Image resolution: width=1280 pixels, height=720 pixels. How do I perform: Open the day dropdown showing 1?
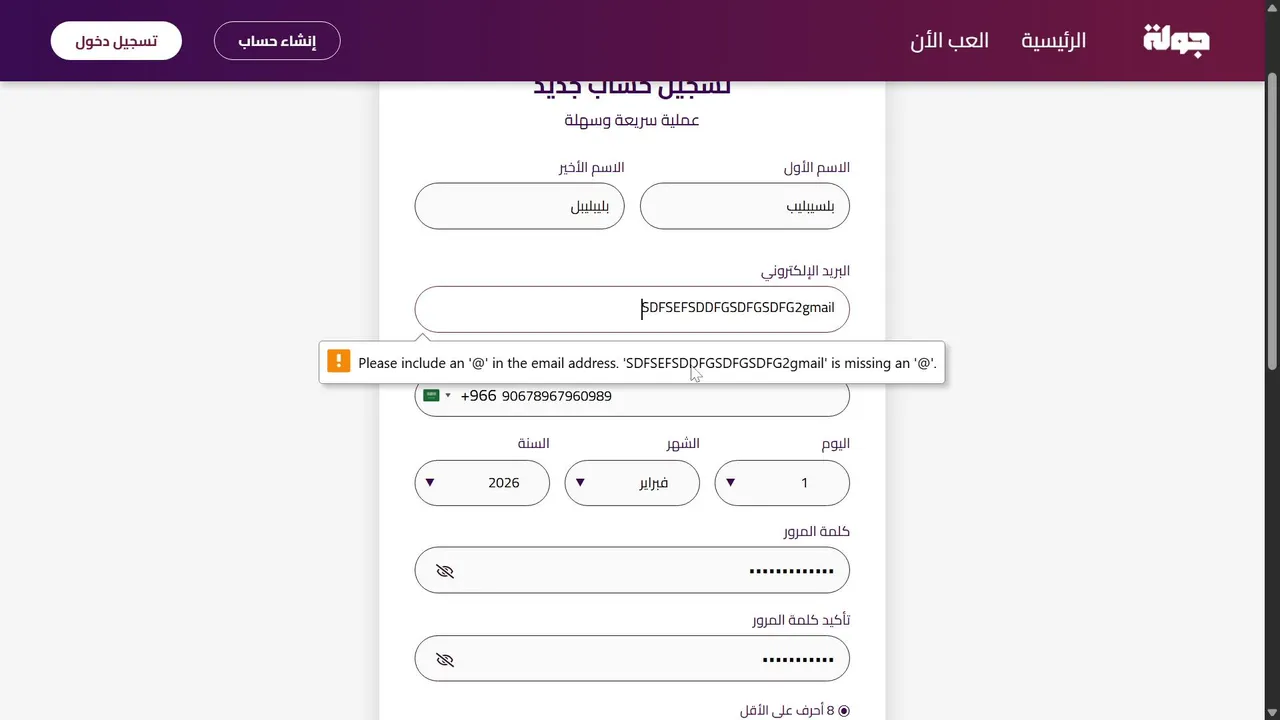click(x=782, y=483)
